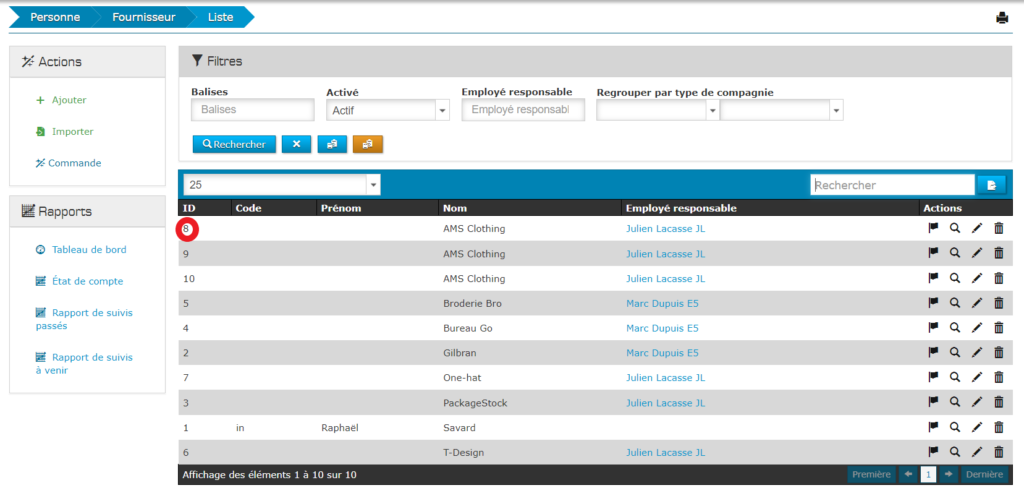Delete the T-Design supplier via trash icon

click(998, 453)
